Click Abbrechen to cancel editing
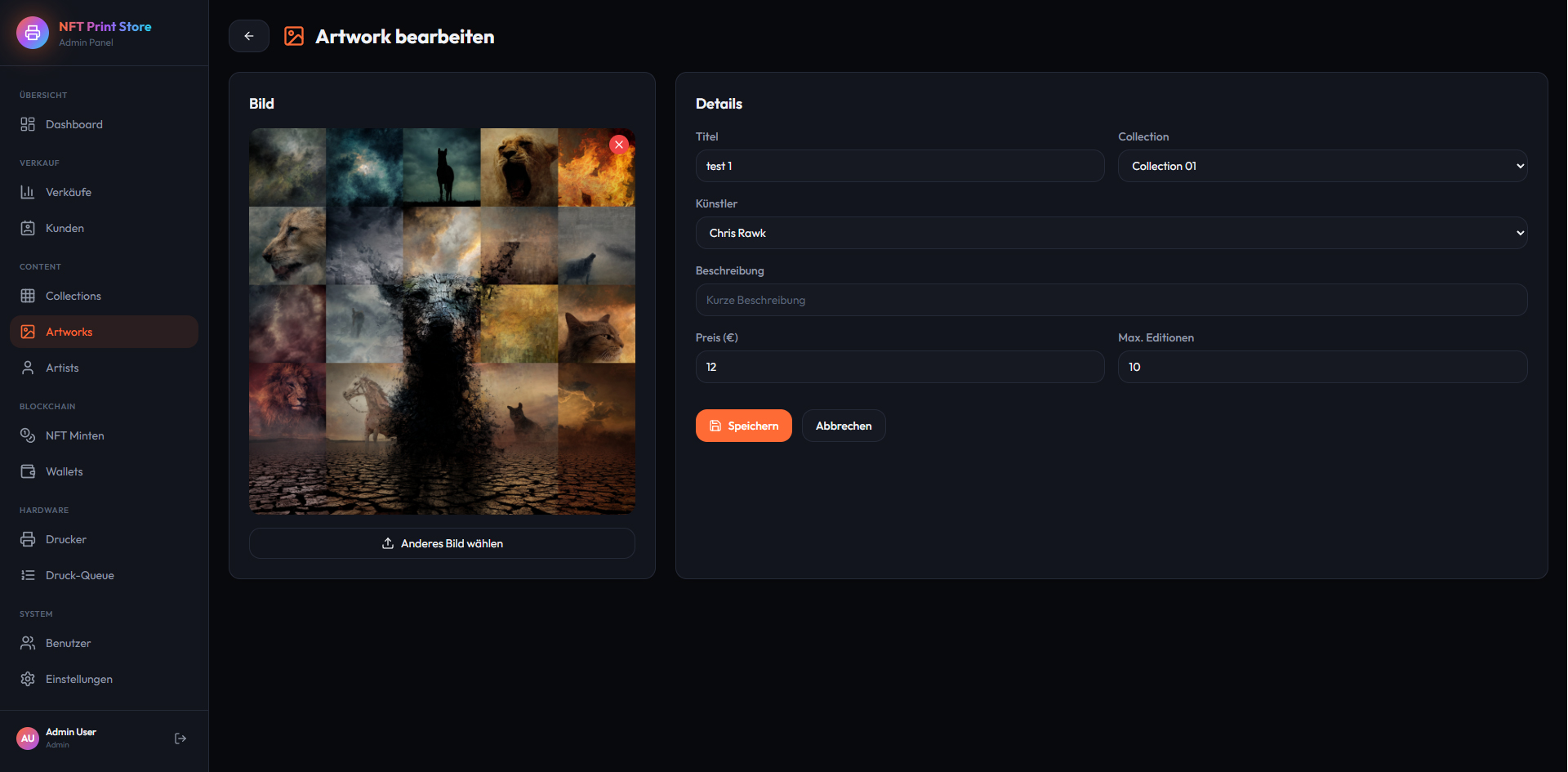The image size is (1568, 772). point(843,426)
